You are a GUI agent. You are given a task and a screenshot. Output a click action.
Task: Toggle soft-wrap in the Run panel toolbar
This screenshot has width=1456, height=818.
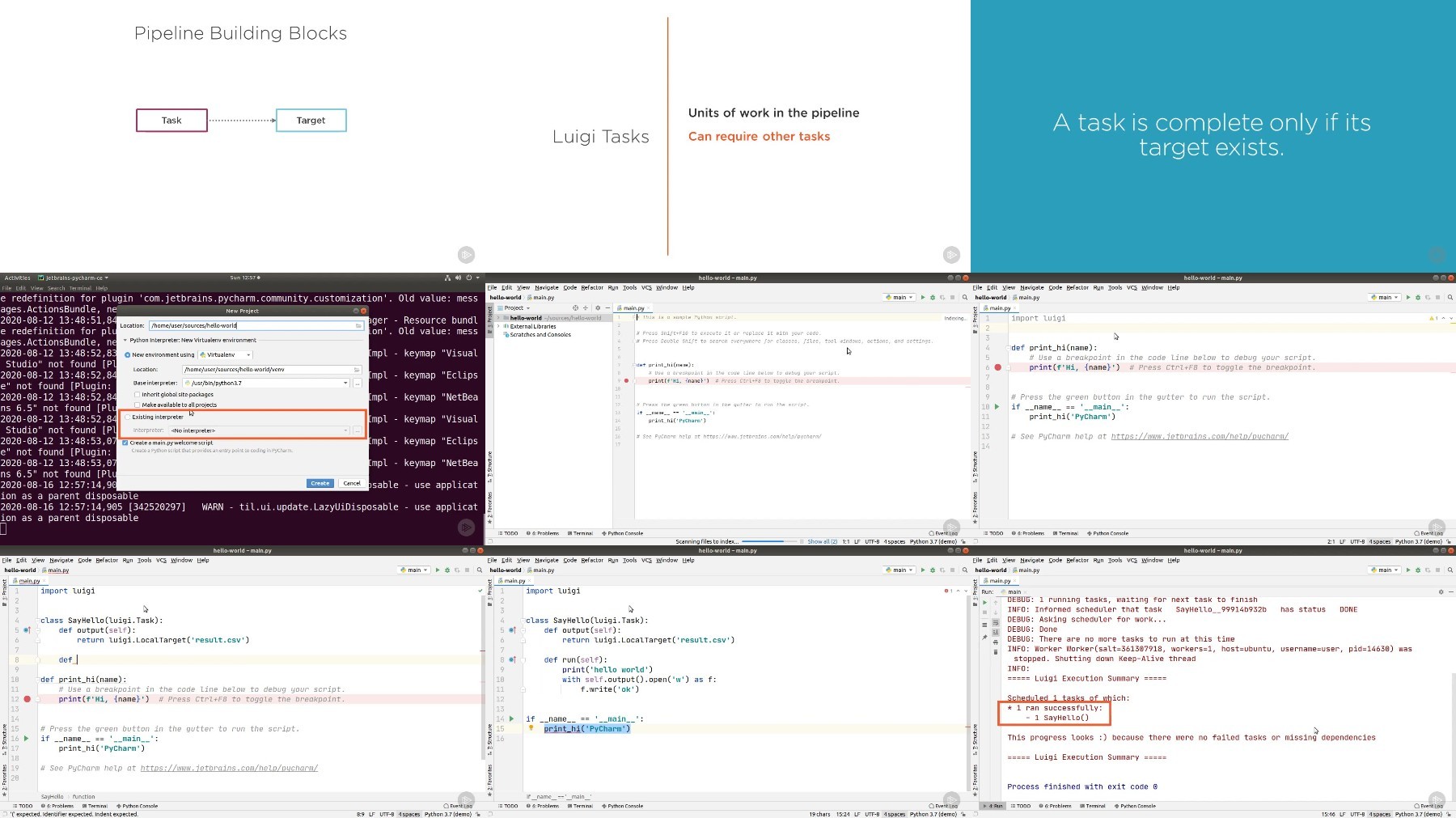[996, 622]
